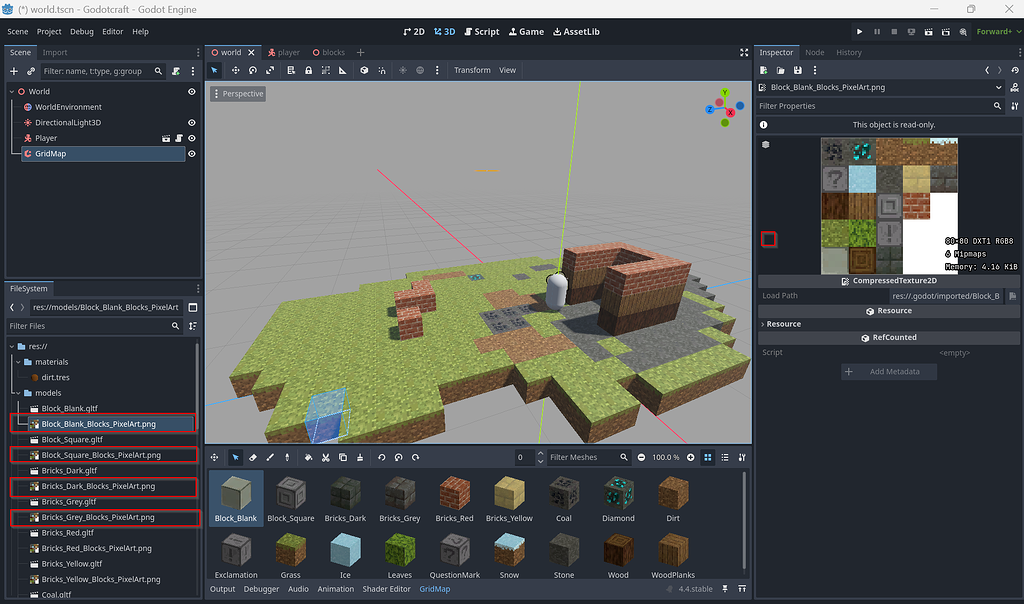Pause the running scene
Viewport: 1024px width, 604px height.
pos(878,31)
